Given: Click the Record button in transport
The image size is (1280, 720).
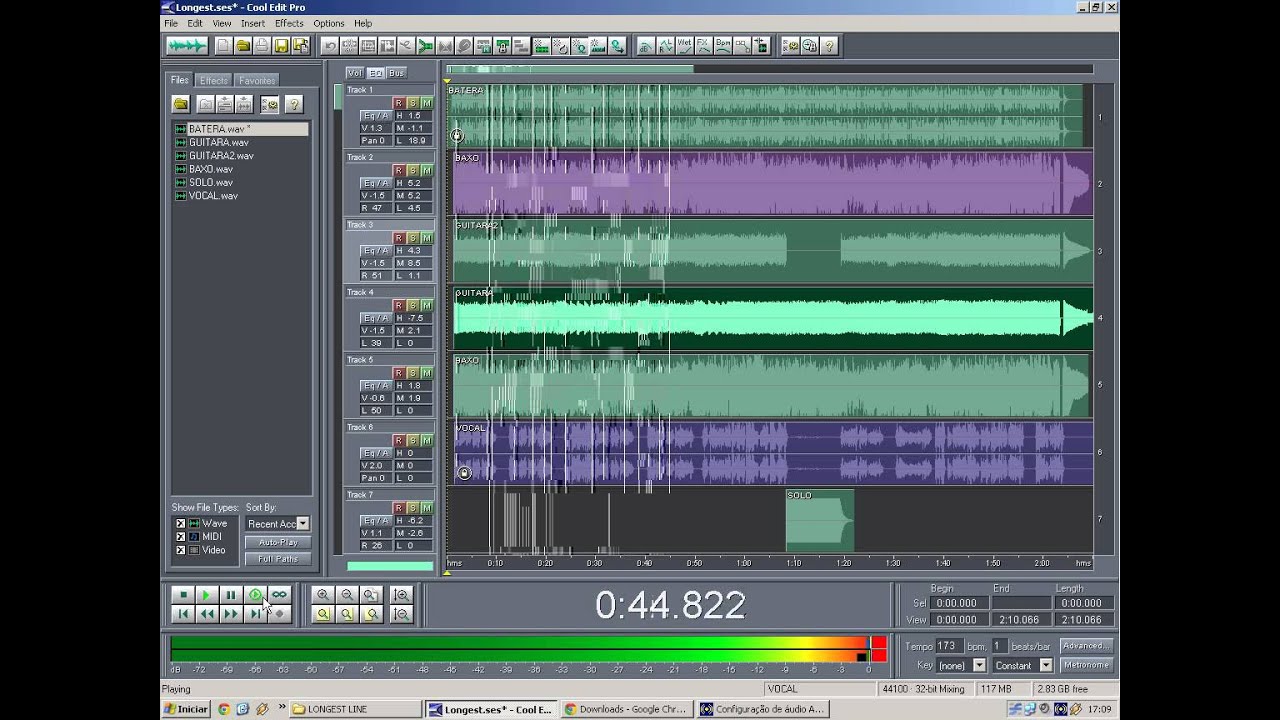Looking at the screenshot, I should click(x=279, y=614).
